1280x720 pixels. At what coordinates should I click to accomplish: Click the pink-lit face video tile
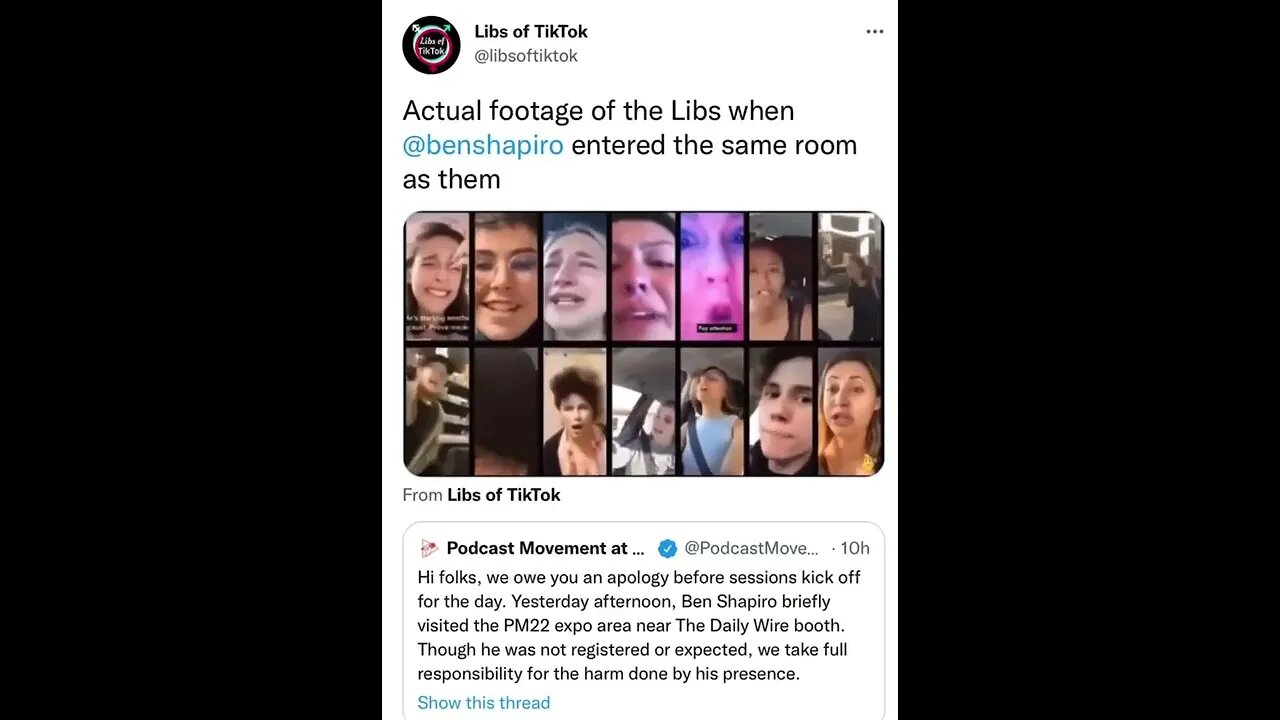(713, 277)
